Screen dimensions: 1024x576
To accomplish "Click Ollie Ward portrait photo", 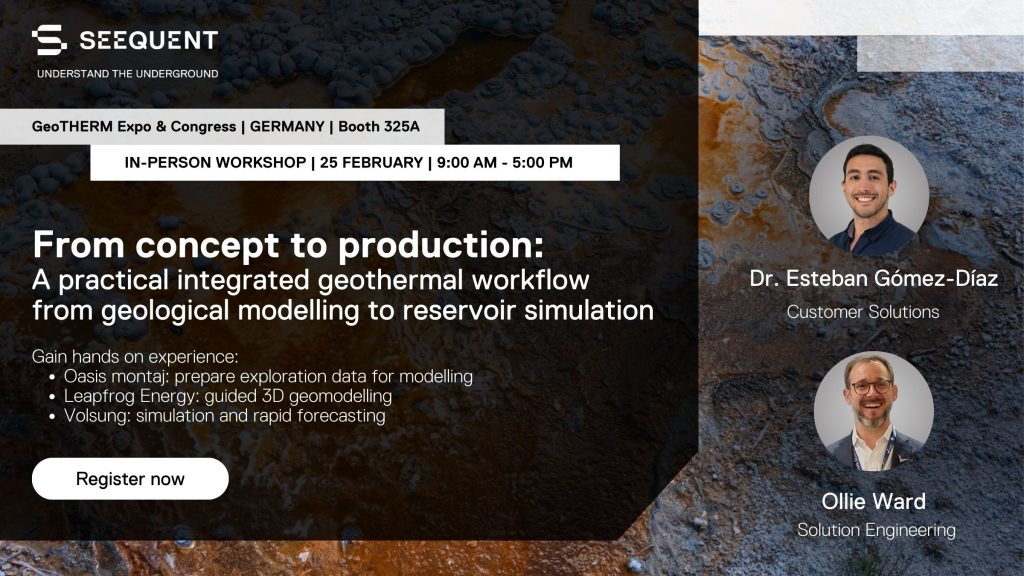I will (x=874, y=411).
